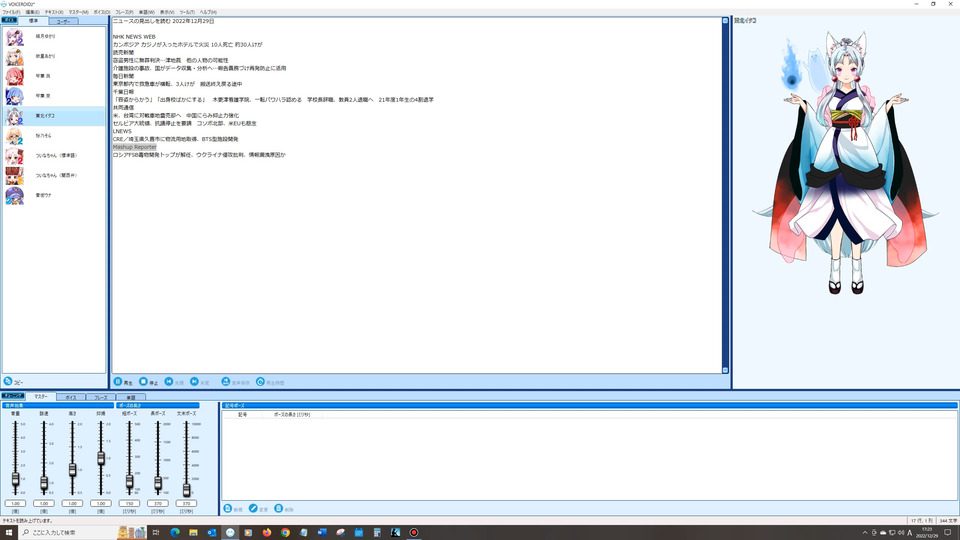Click the 記号 column header

(x=242, y=414)
